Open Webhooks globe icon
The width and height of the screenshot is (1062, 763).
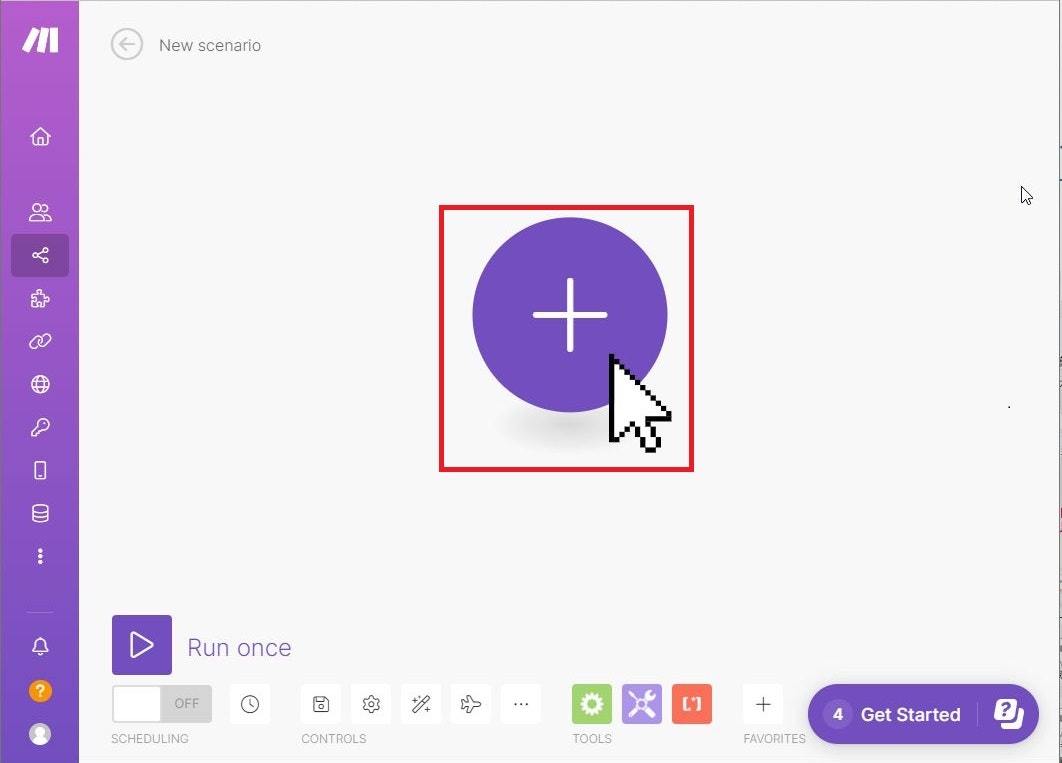(40, 385)
